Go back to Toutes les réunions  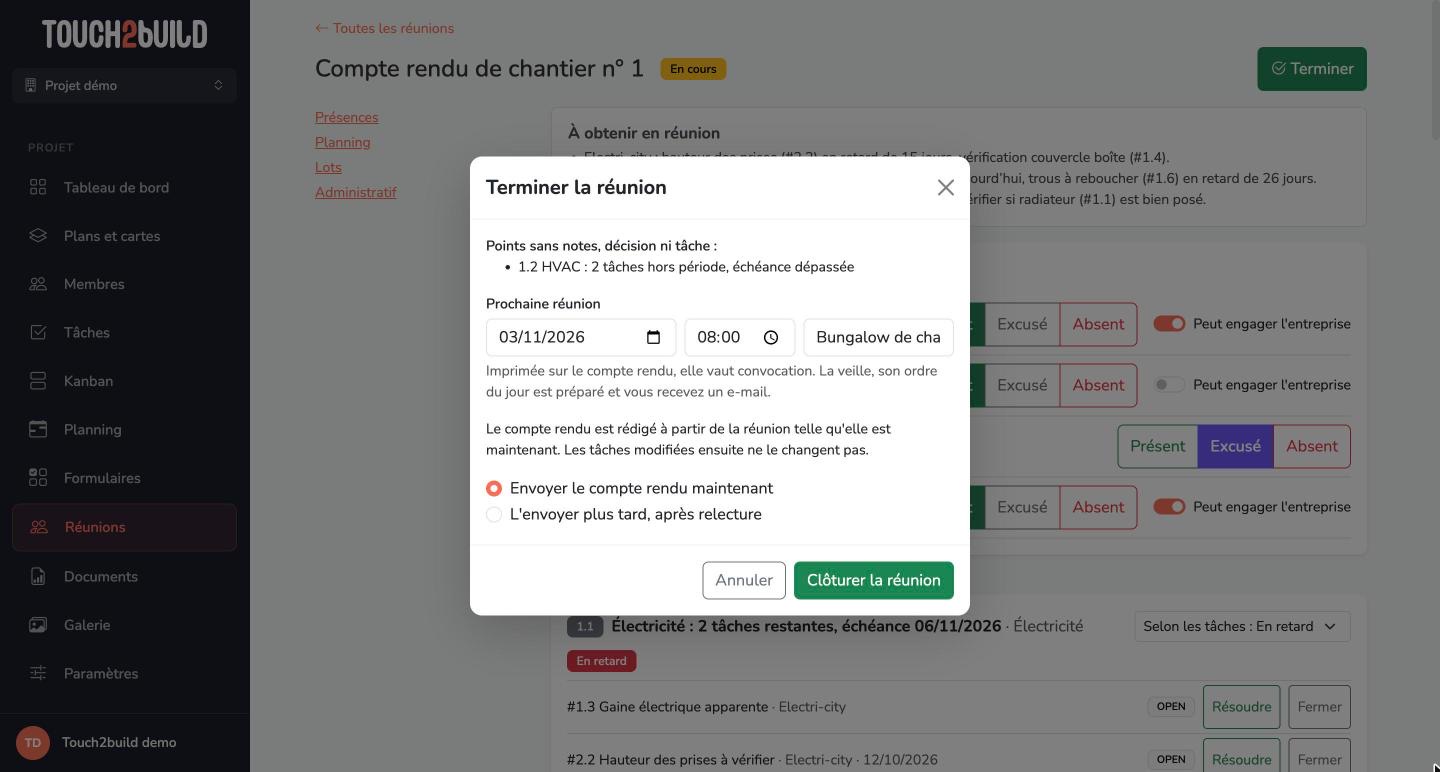(384, 28)
